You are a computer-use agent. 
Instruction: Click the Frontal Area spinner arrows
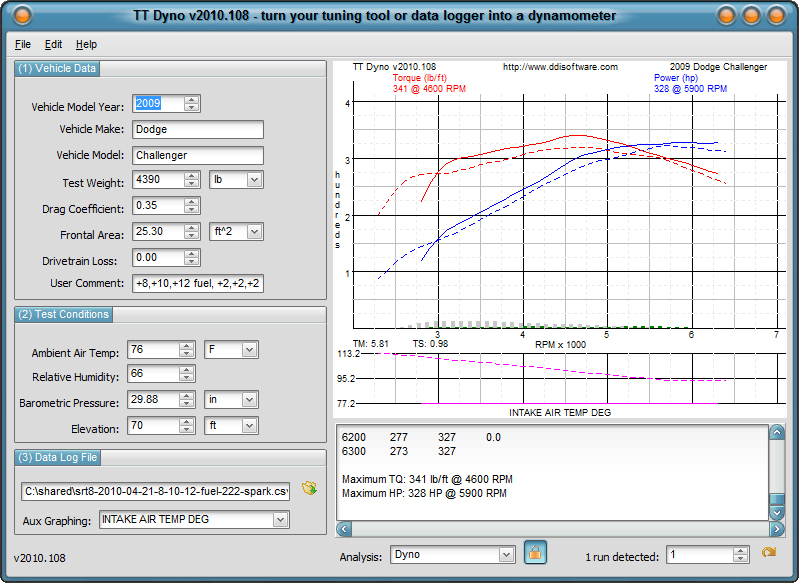pyautogui.click(x=192, y=231)
